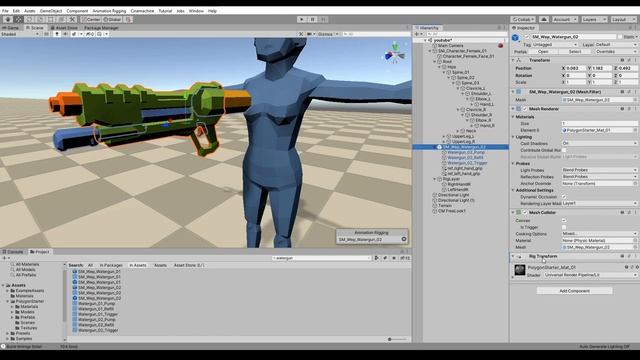This screenshot has width=640, height=360.
Task: Open the Collab dropdown
Action: (523, 19)
